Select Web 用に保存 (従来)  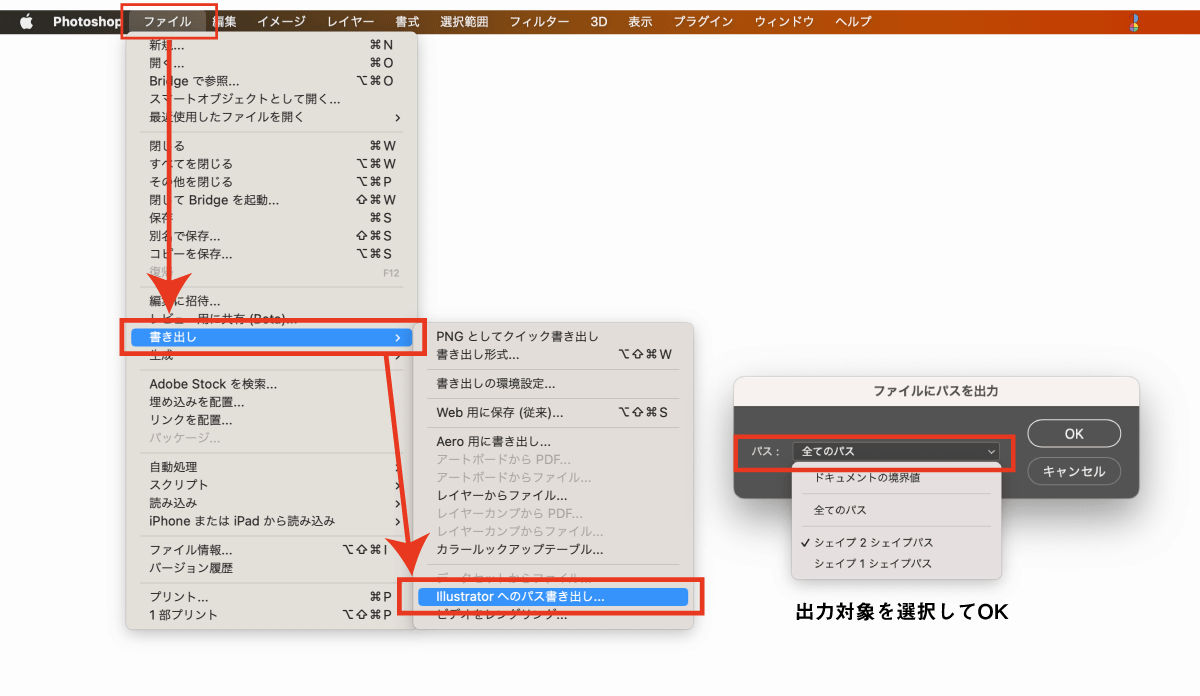pos(513,412)
